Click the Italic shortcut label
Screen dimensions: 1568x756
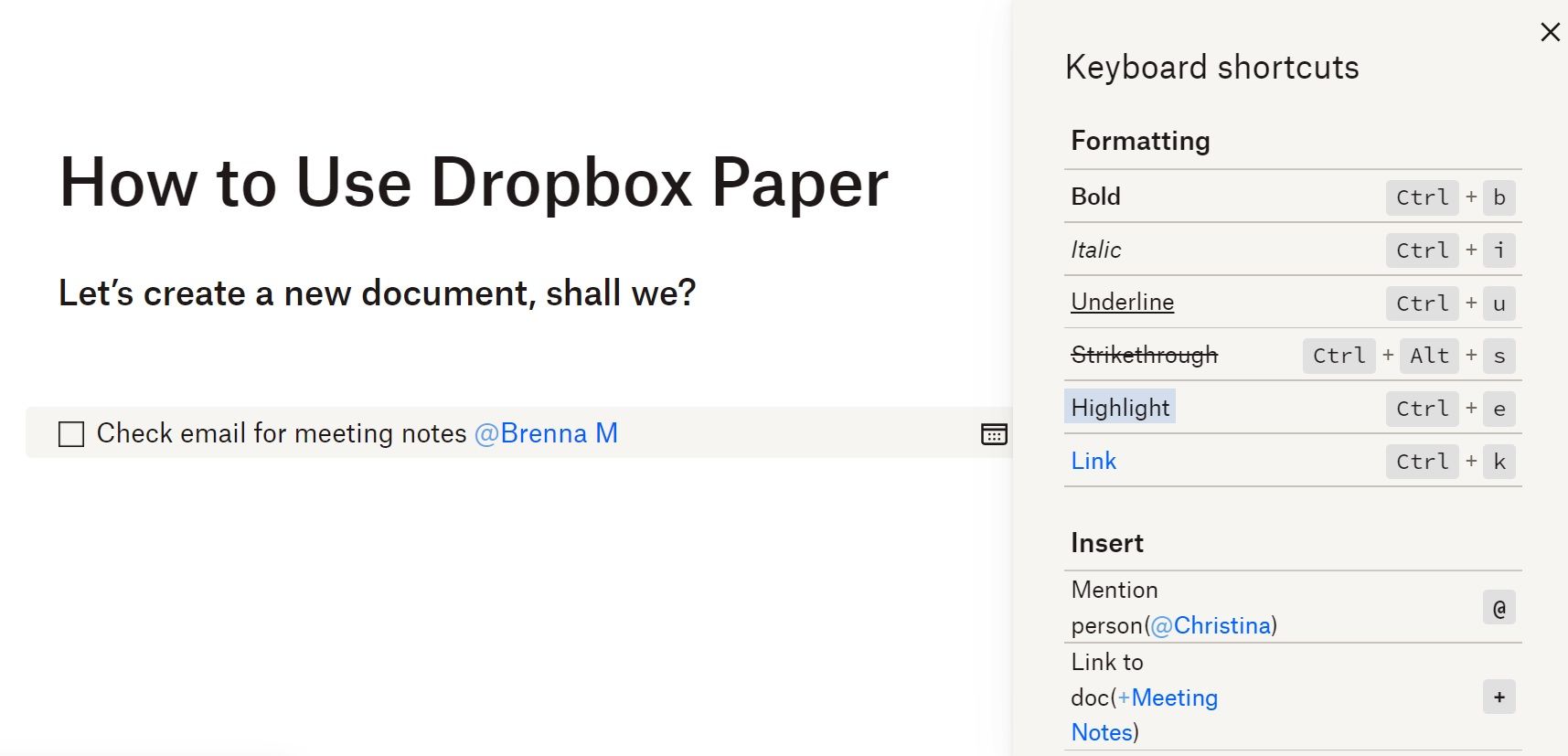[1095, 250]
